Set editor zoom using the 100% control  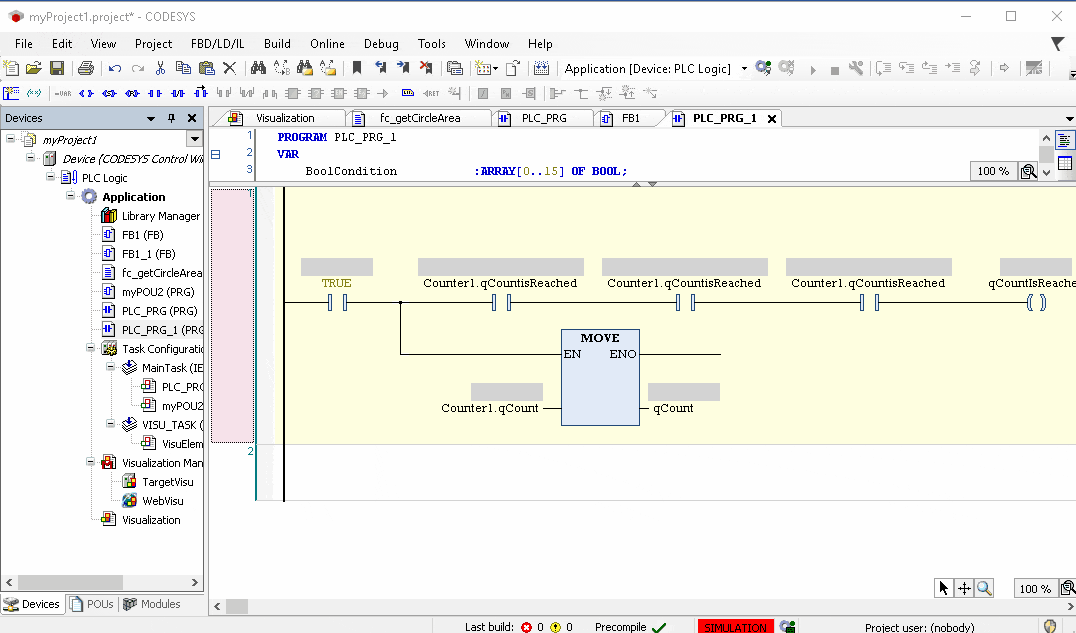point(1034,588)
